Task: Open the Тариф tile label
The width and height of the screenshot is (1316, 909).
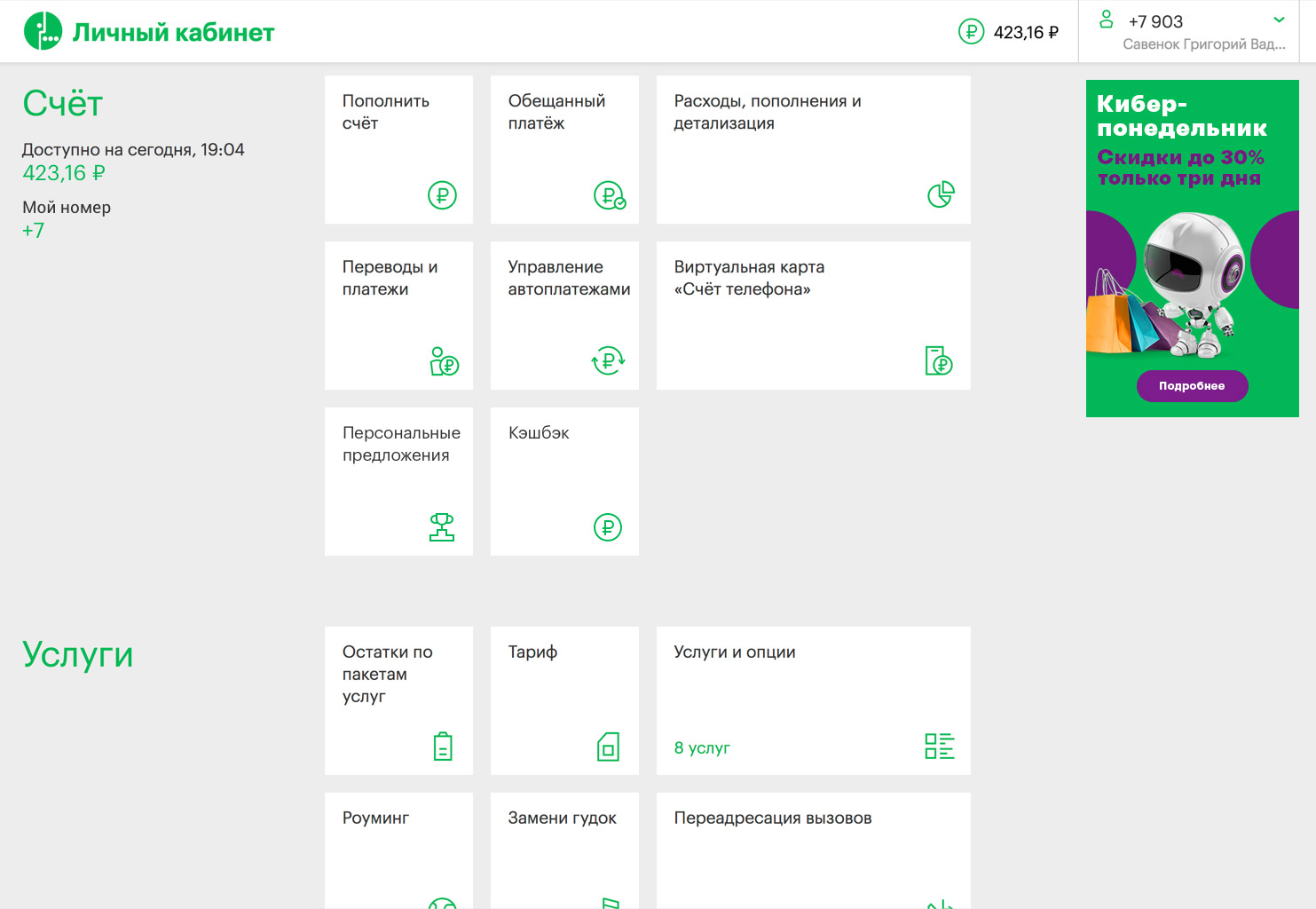Action: (x=532, y=652)
